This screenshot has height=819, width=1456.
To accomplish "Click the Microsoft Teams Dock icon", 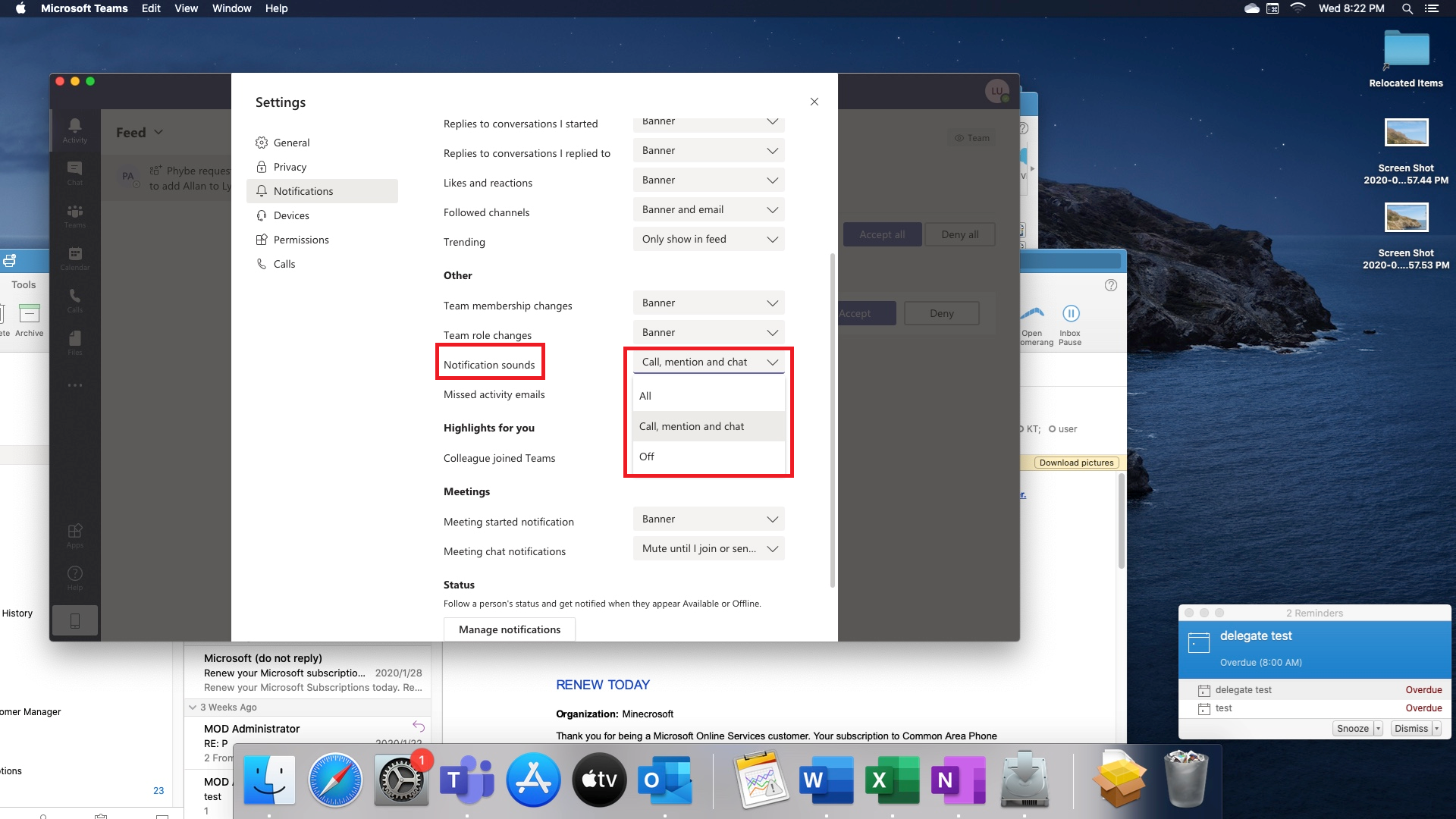I will (x=467, y=780).
